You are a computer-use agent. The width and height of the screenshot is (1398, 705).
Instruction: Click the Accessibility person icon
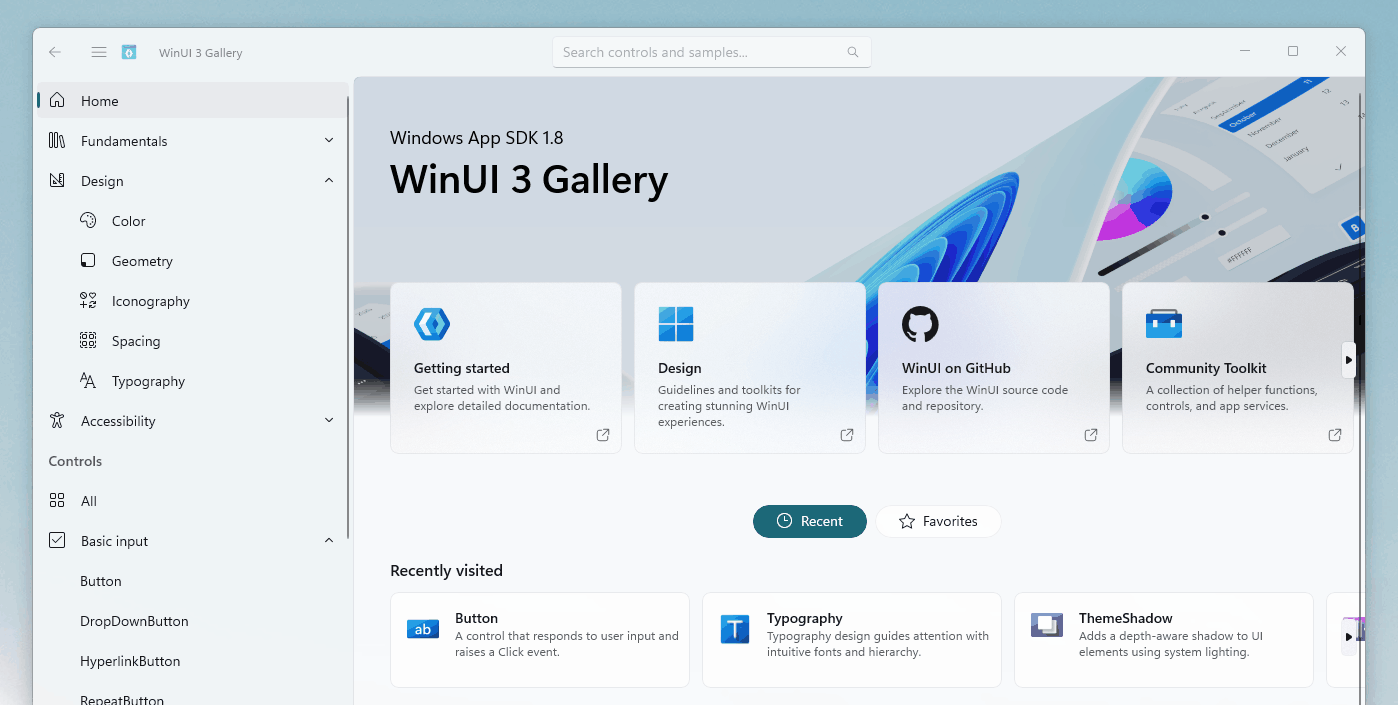coord(57,421)
